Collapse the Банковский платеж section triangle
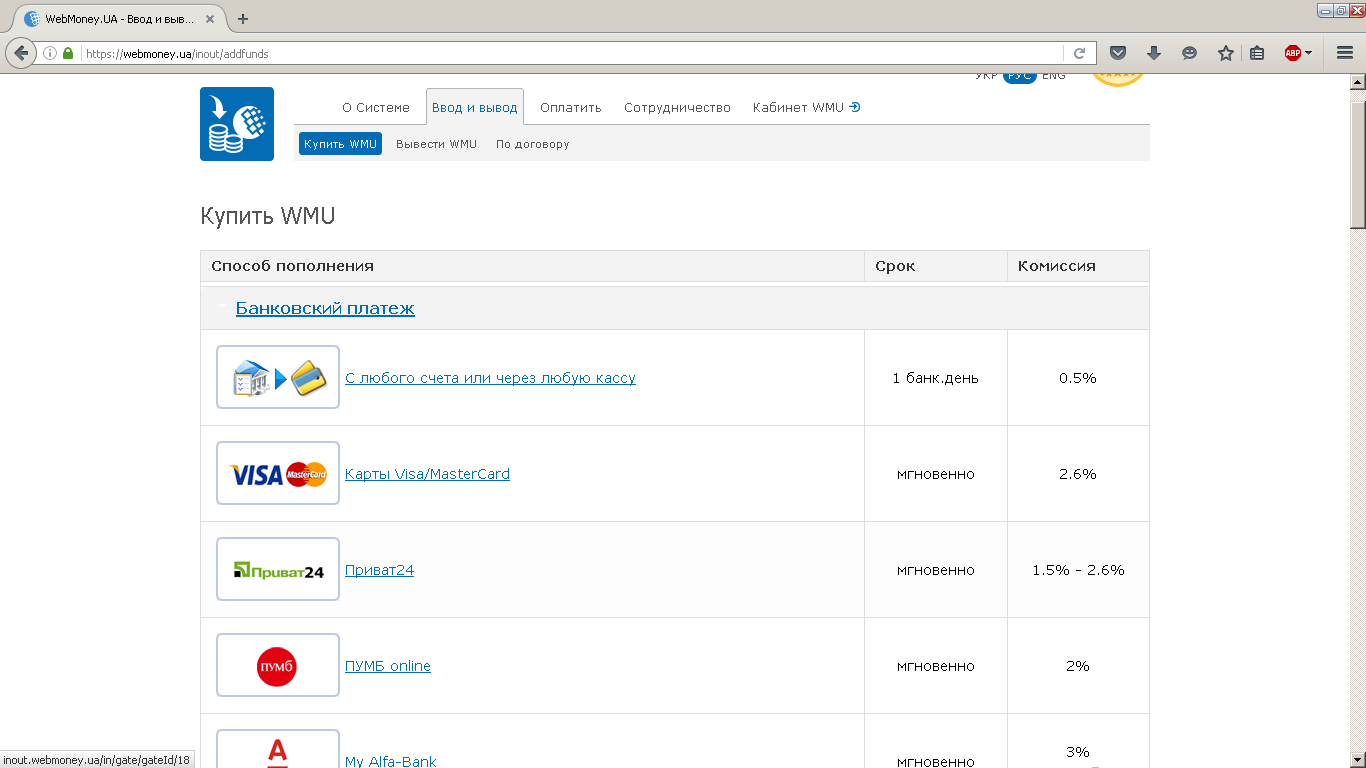Image resolution: width=1366 pixels, height=768 pixels. [x=222, y=308]
